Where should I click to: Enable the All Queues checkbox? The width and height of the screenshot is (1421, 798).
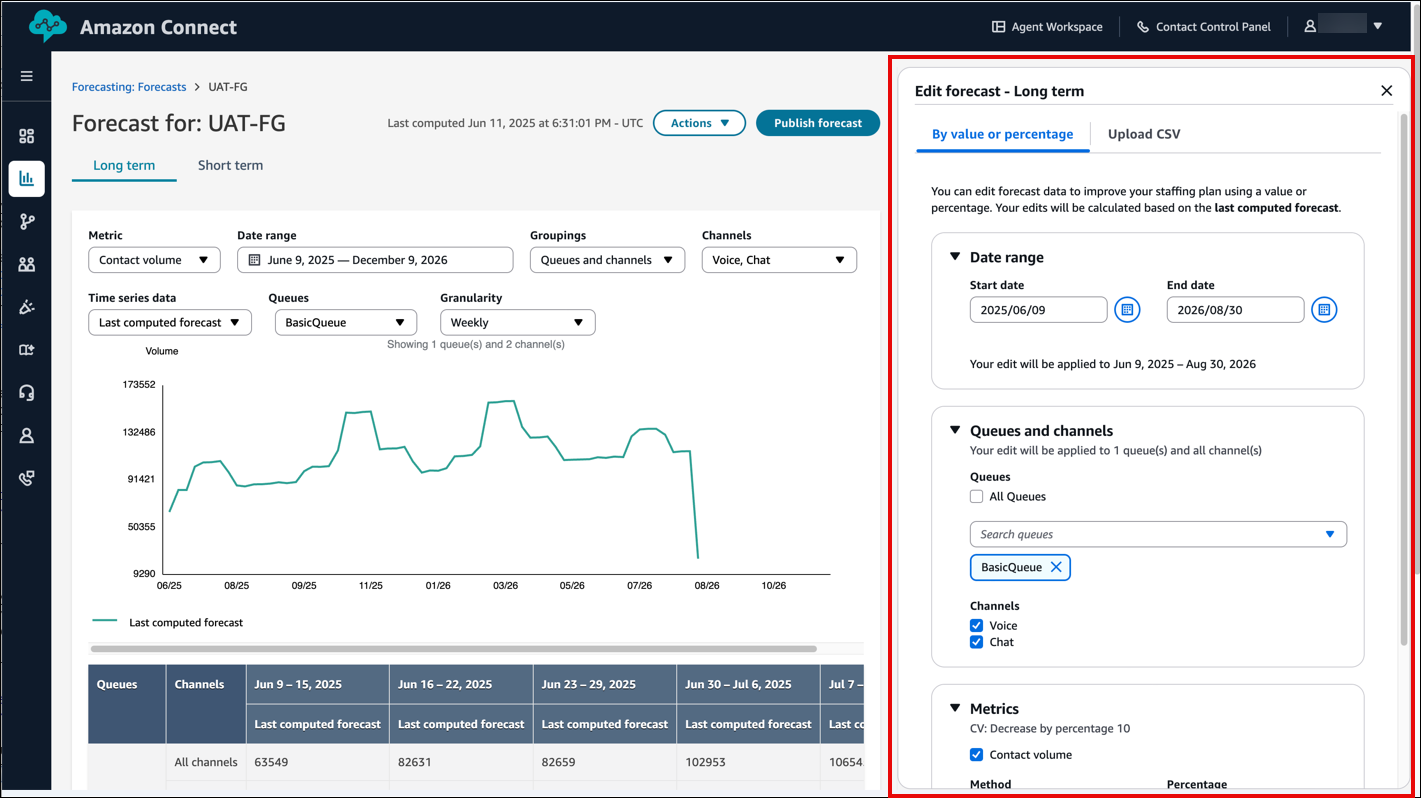(976, 496)
